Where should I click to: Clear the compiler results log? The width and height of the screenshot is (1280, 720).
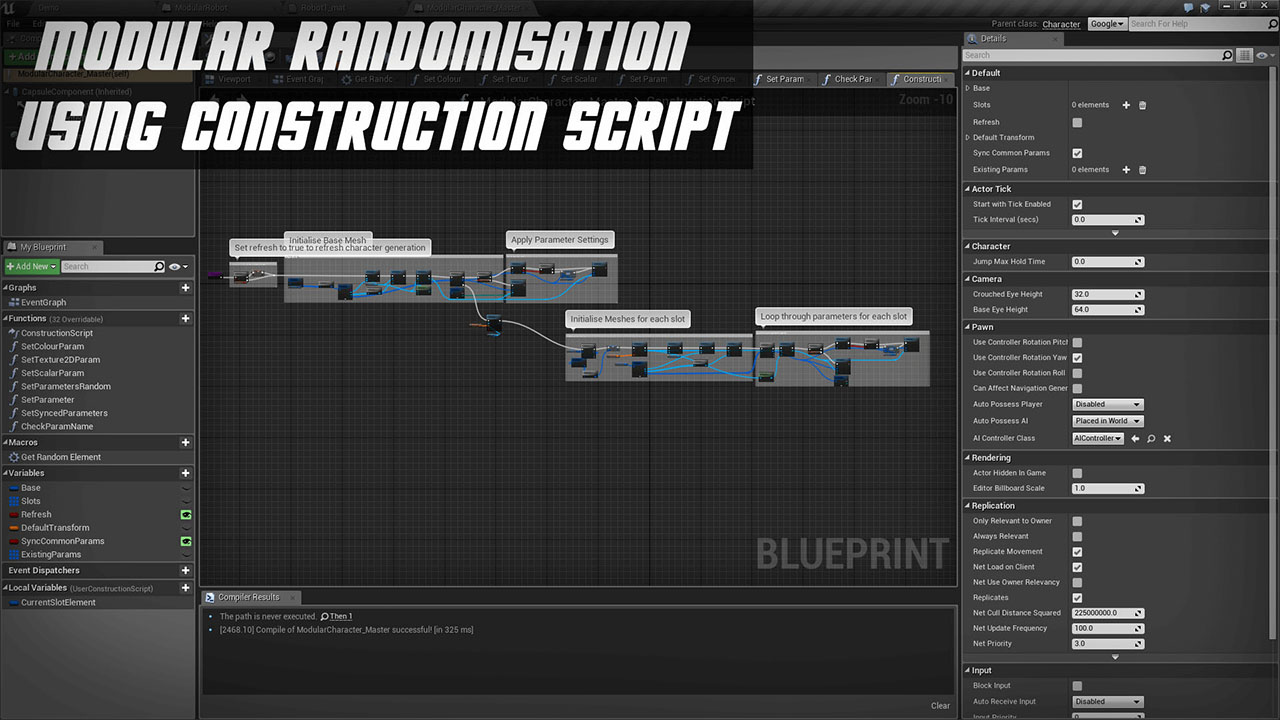coord(940,706)
